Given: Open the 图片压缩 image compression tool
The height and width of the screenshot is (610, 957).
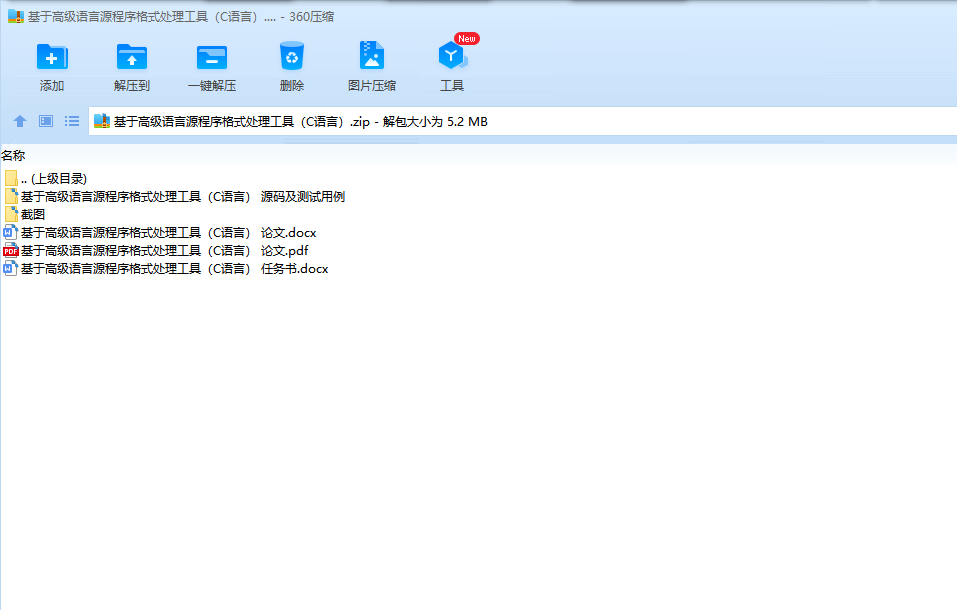Looking at the screenshot, I should 372,56.
